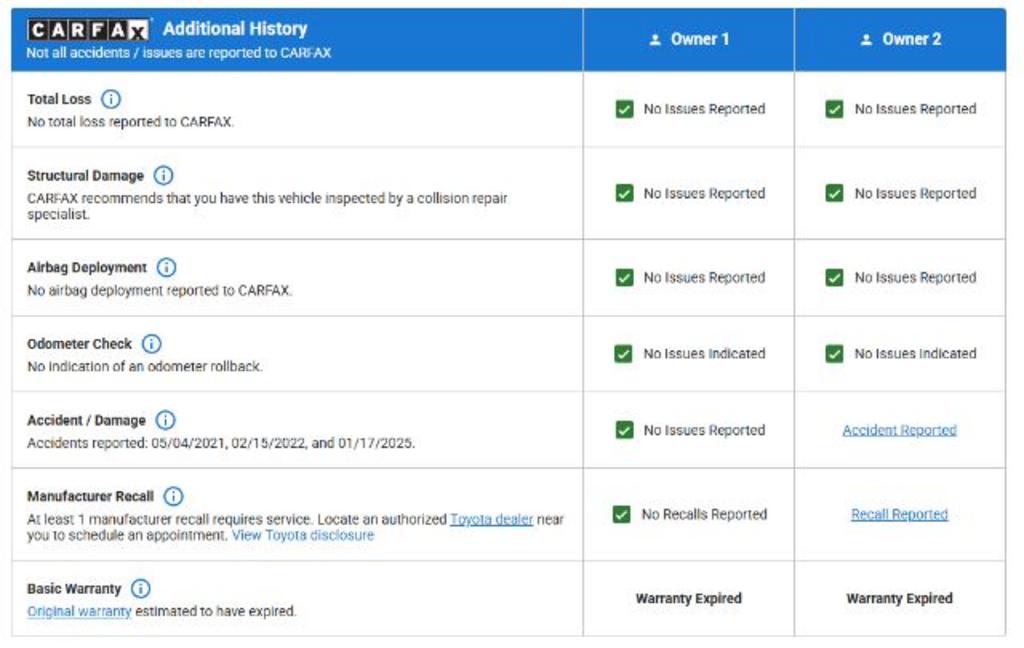The image size is (1024, 648).
Task: Click the Airbag Deployment info icon
Action: pos(166,267)
